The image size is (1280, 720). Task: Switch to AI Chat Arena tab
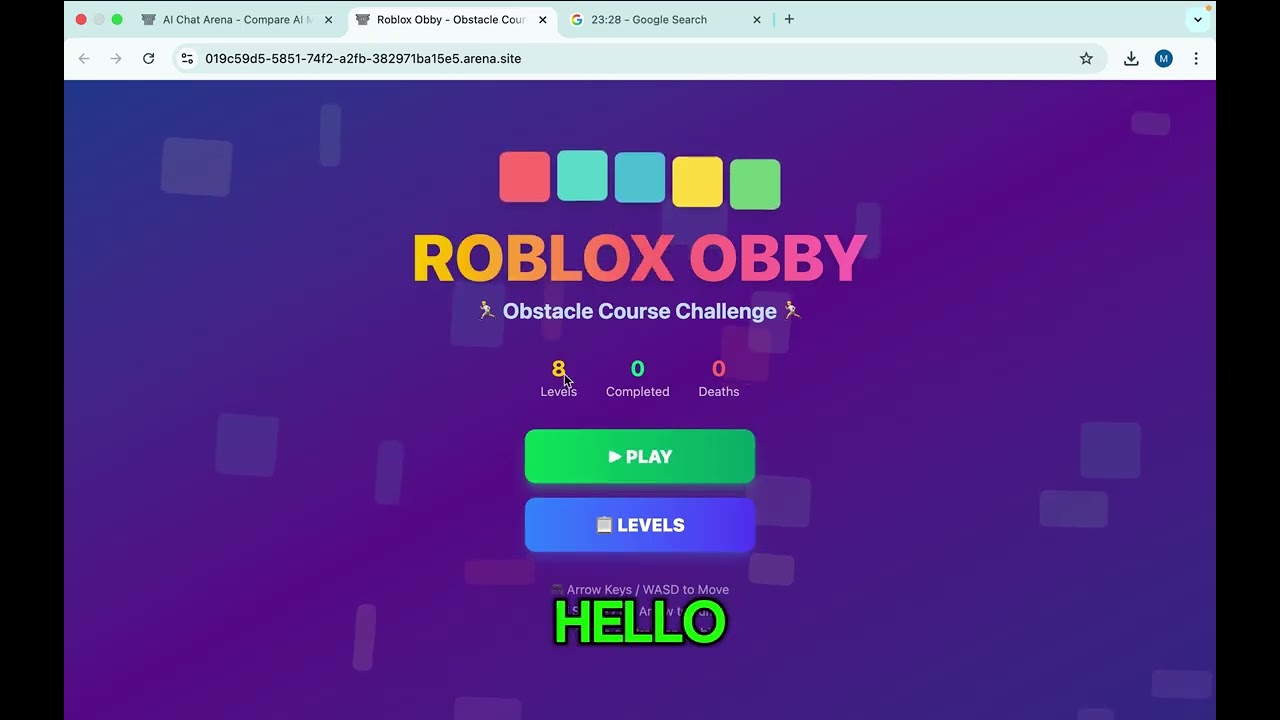click(238, 19)
